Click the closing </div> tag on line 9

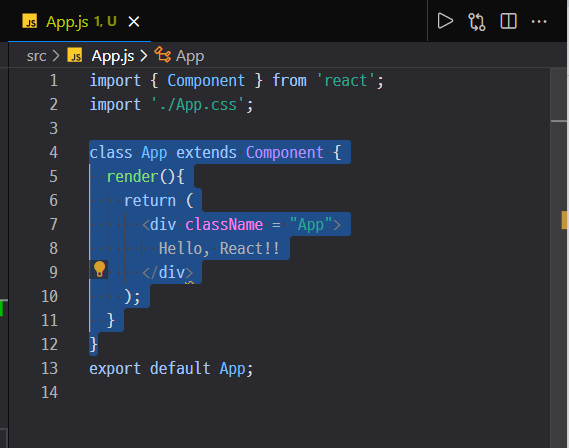[168, 272]
